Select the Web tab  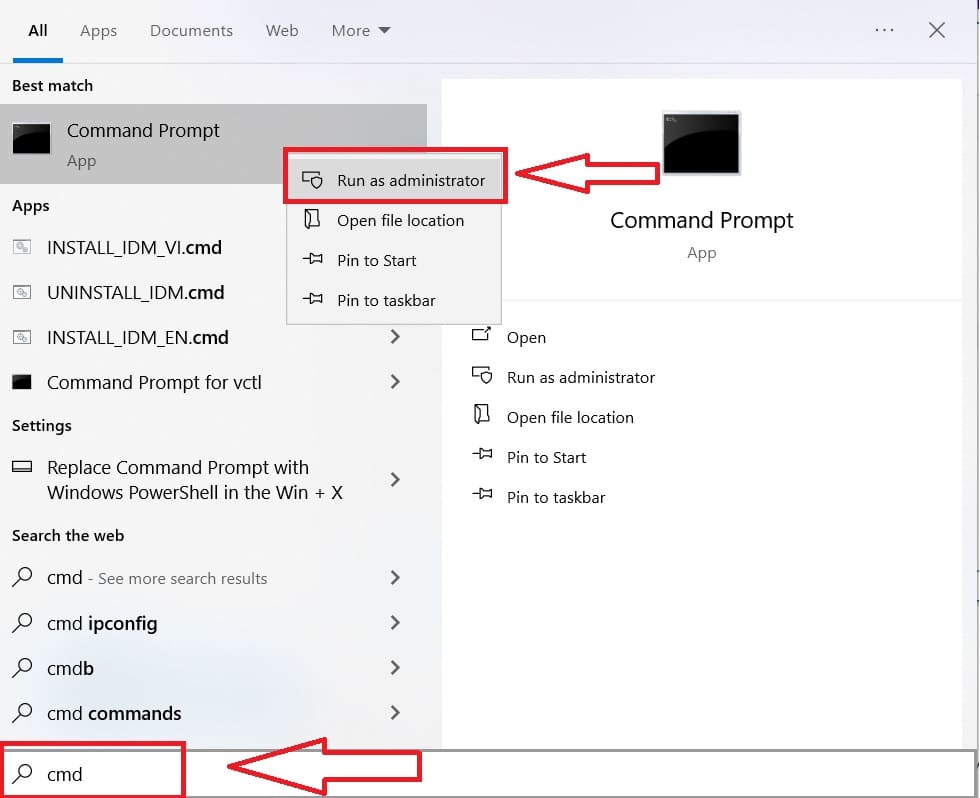pos(282,31)
